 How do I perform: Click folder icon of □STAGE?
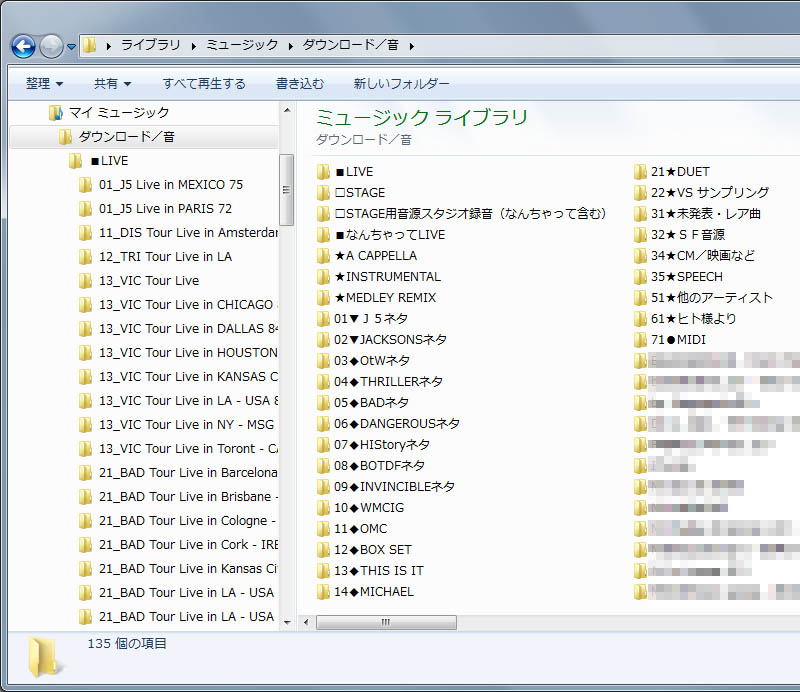coord(323,193)
